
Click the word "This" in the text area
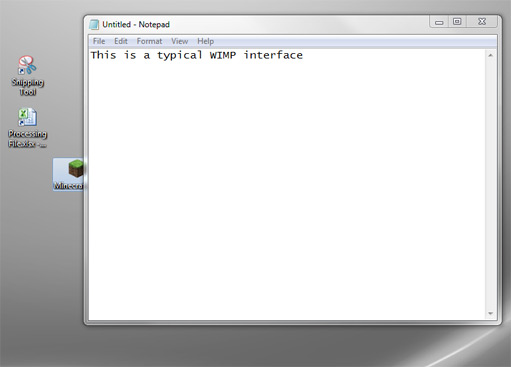[104, 55]
